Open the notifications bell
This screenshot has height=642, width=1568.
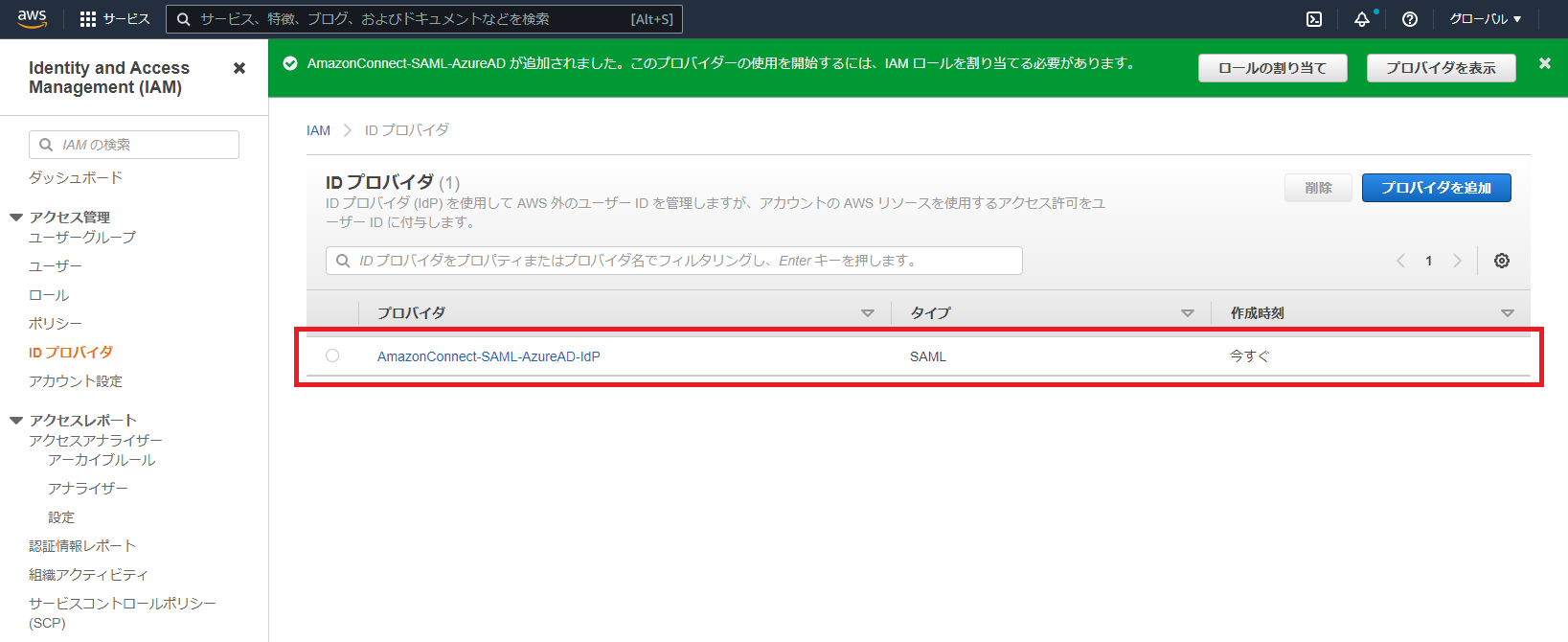tap(1362, 19)
